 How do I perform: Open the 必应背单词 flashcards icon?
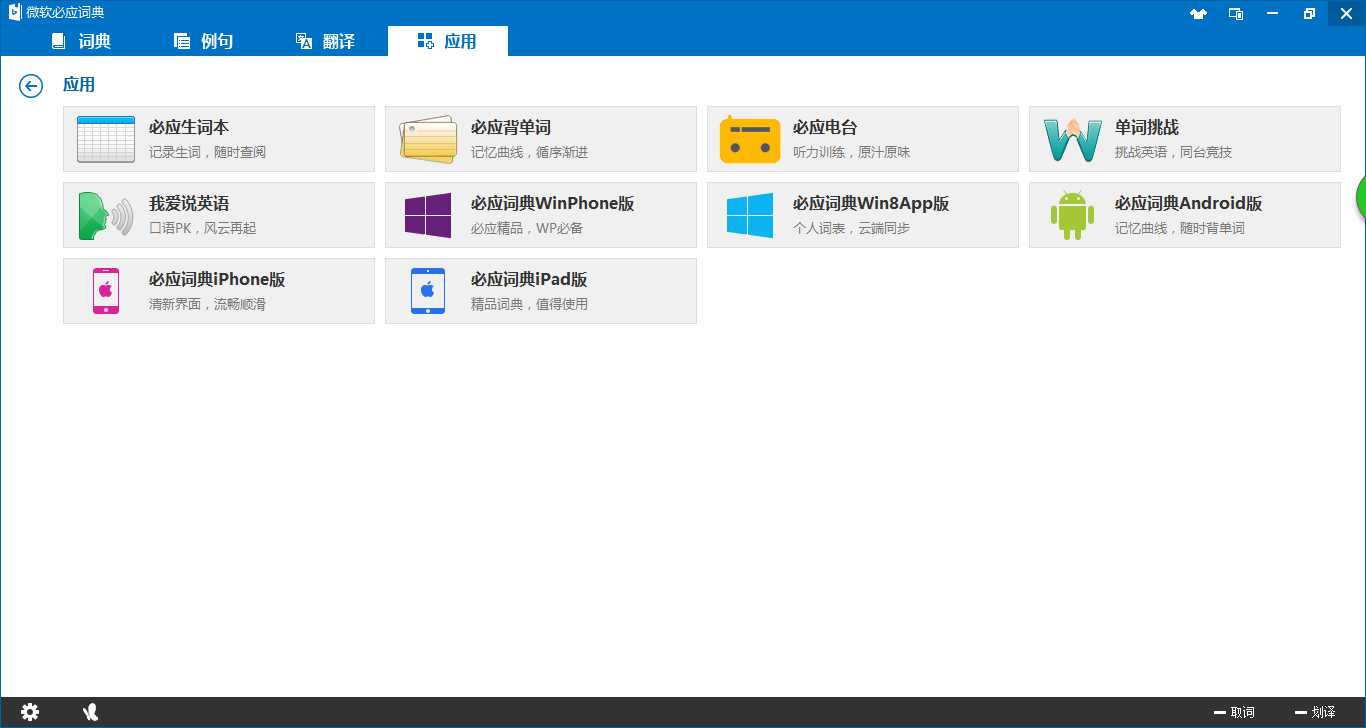pos(428,139)
